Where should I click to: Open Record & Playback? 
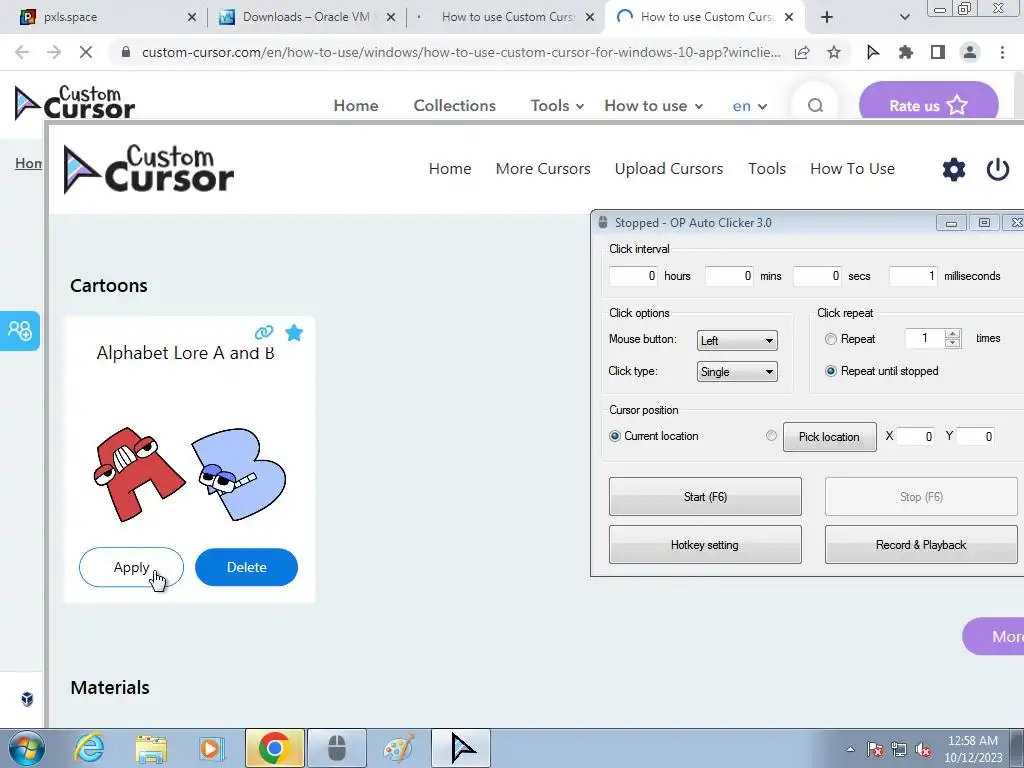tap(921, 545)
